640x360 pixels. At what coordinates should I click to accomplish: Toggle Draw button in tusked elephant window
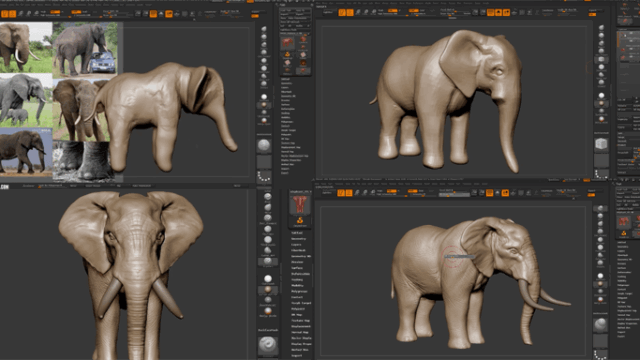(349, 193)
